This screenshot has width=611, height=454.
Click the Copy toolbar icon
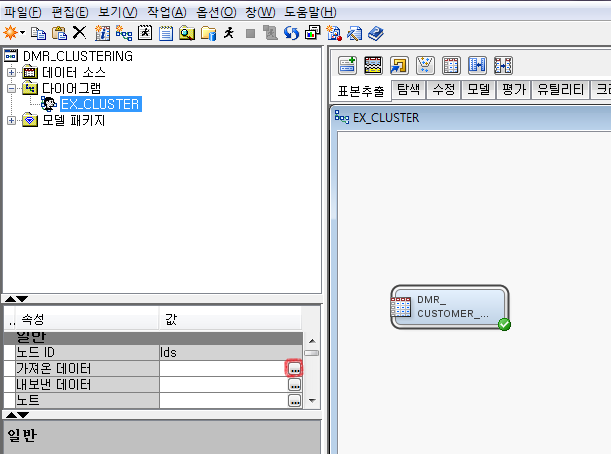[39, 33]
